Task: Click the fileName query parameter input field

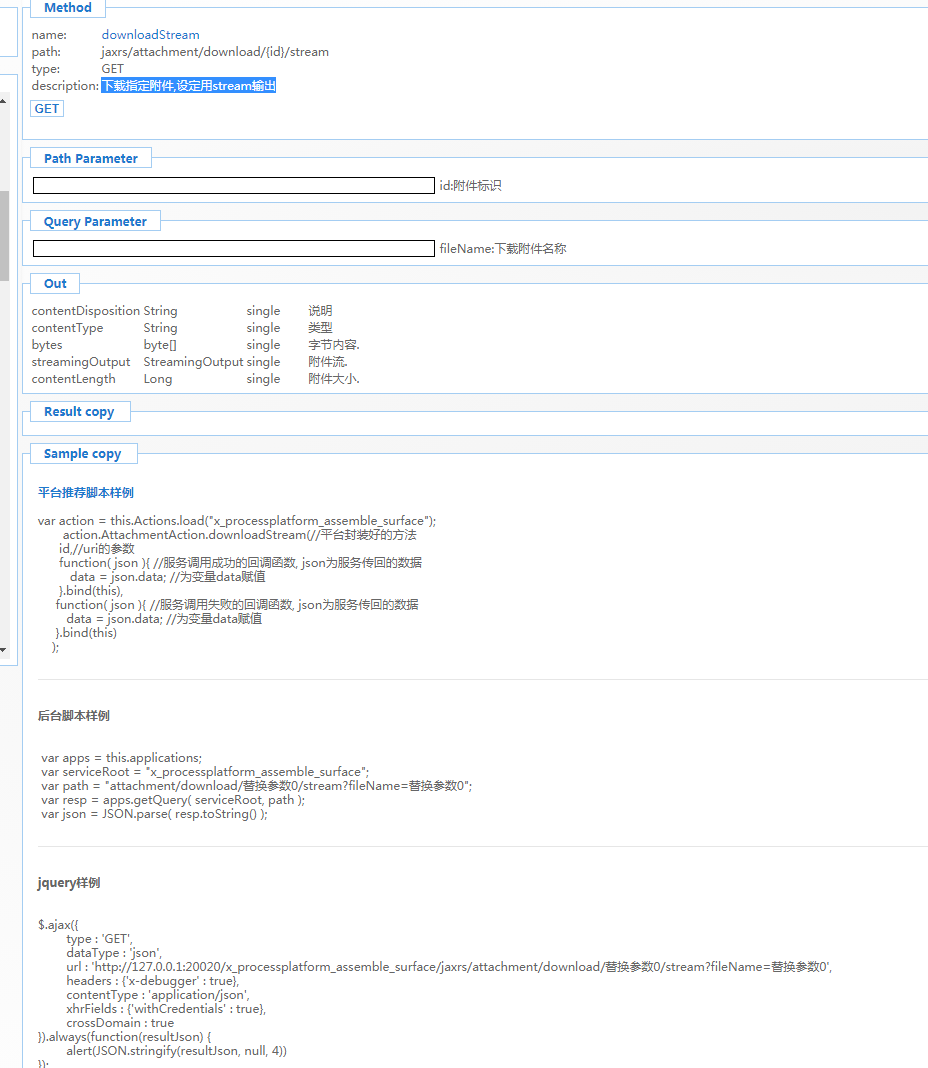Action: click(x=234, y=249)
